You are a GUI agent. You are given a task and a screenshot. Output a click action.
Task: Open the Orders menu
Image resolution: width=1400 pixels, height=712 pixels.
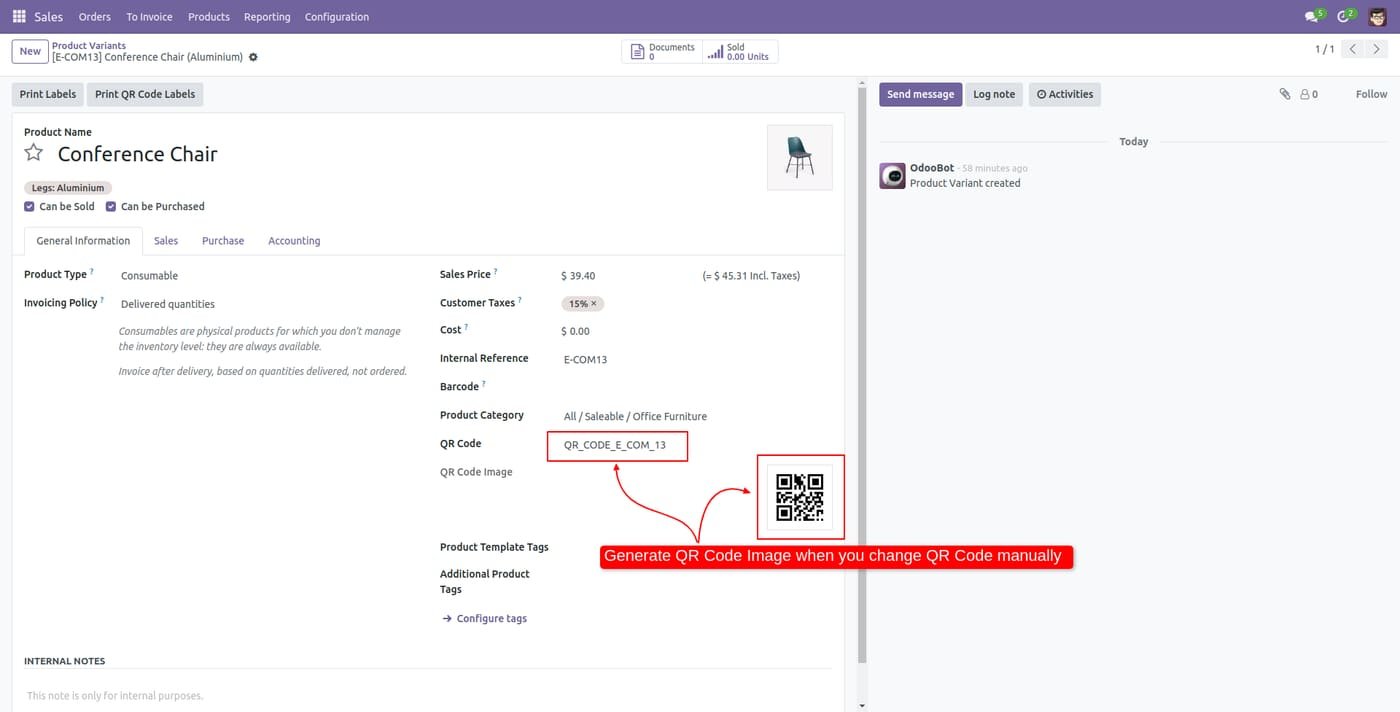(95, 17)
